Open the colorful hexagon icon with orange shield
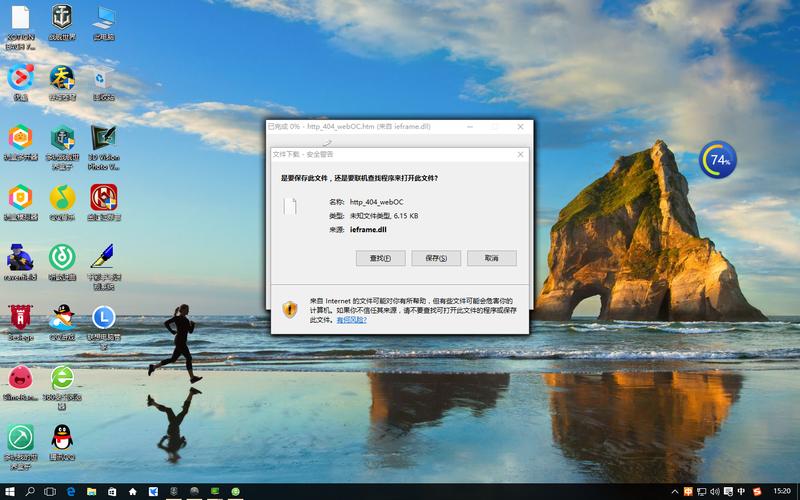The image size is (800, 500). pyautogui.click(x=20, y=197)
